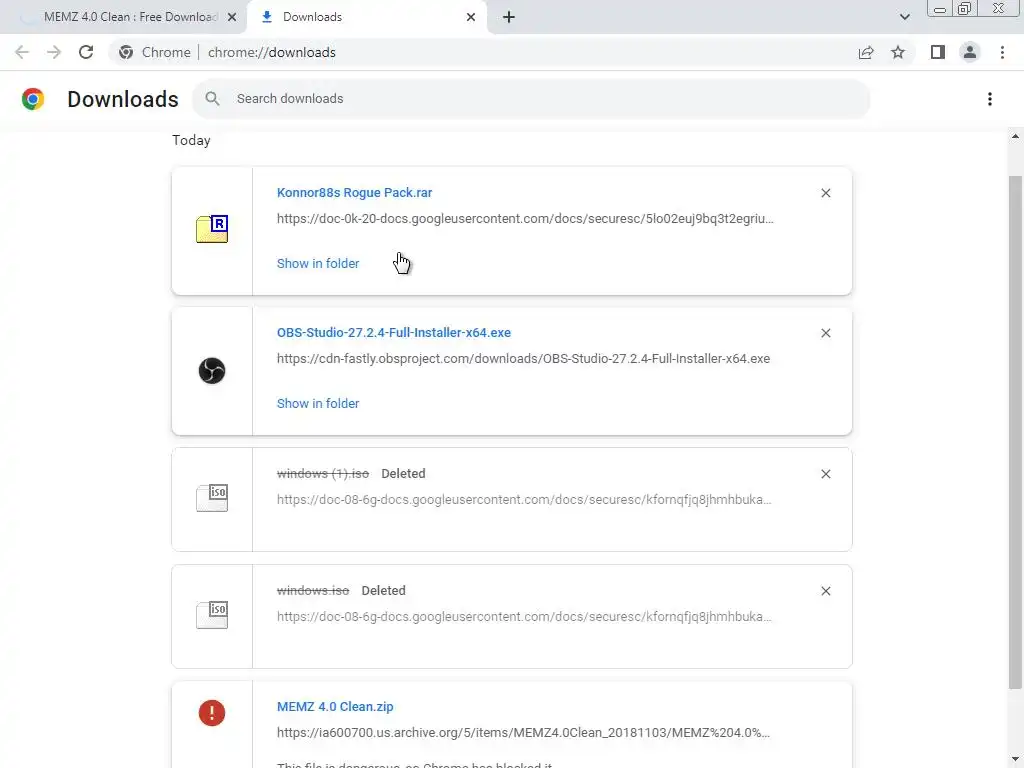Click the page vertical scrollbar
The height and width of the screenshot is (768, 1024).
(x=1015, y=430)
